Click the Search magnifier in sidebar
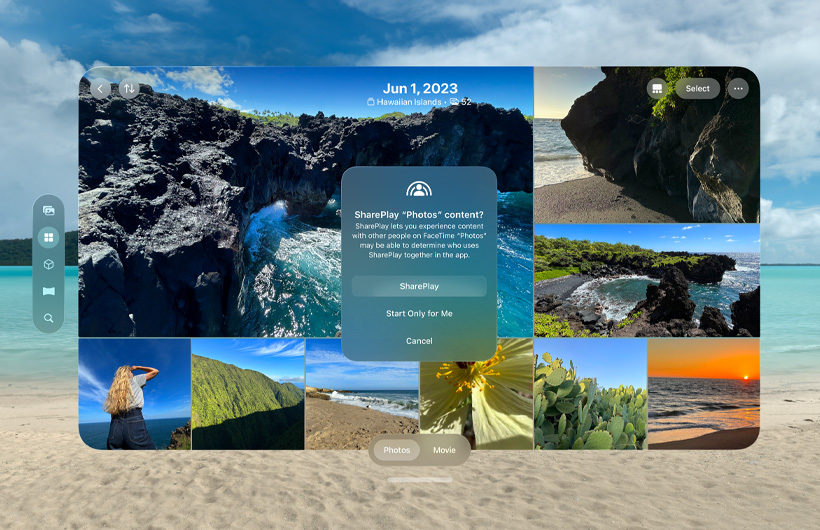 point(48,318)
